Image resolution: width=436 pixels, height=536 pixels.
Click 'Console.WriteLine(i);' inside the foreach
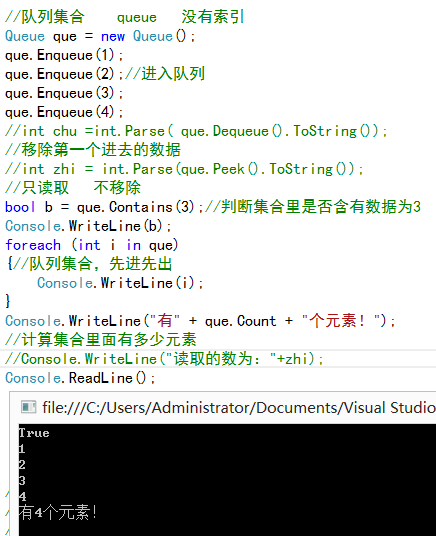(120, 283)
